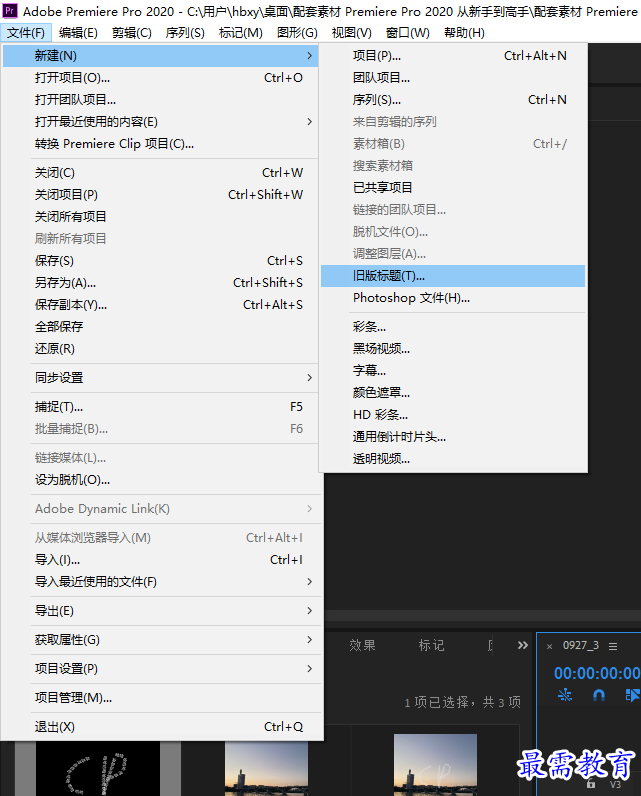Image resolution: width=641 pixels, height=796 pixels.
Task: Open the 编辑(E) menu
Action: coord(78,33)
